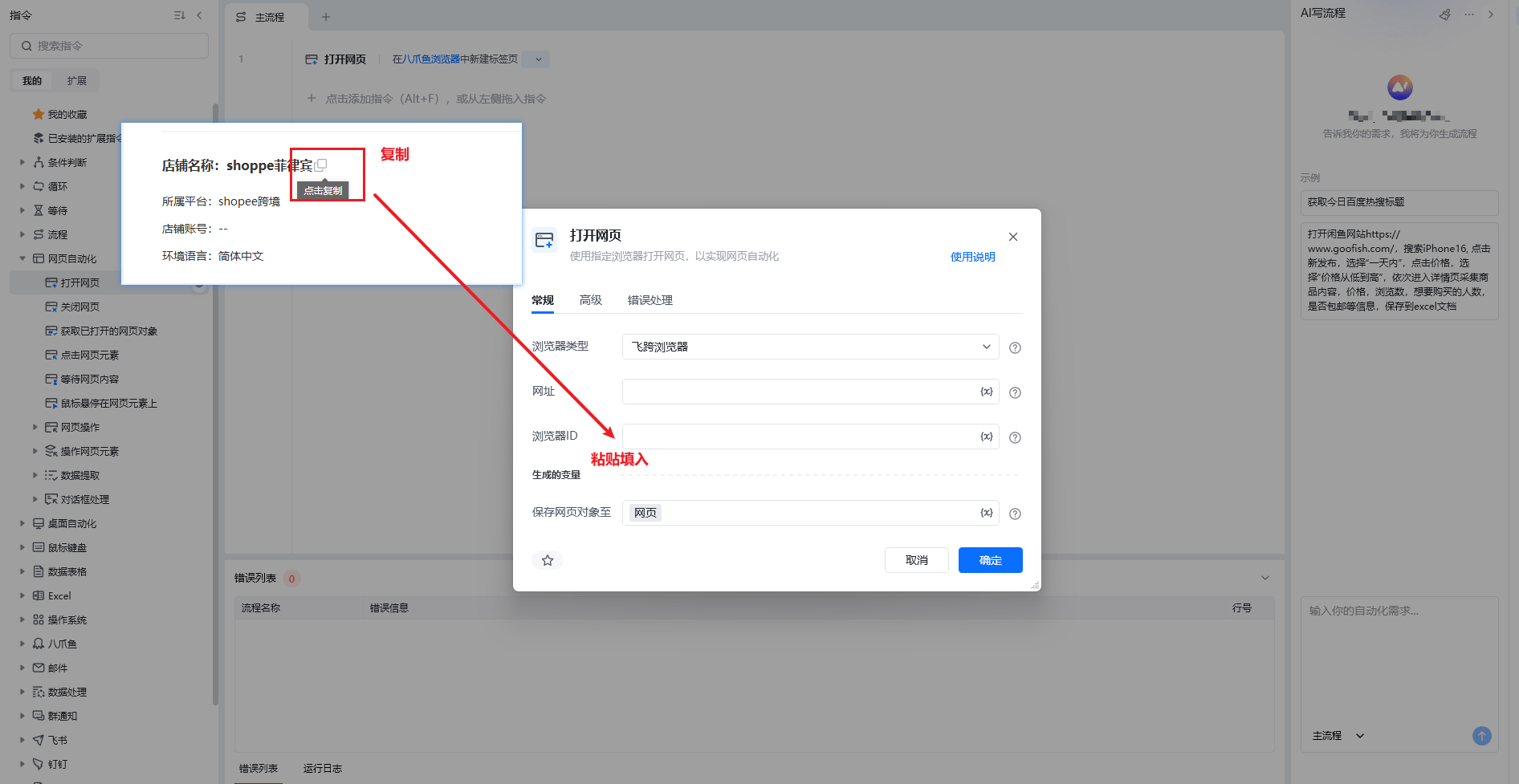Insert variable icon in 网址 field
This screenshot has width=1519, height=784.
pos(986,392)
